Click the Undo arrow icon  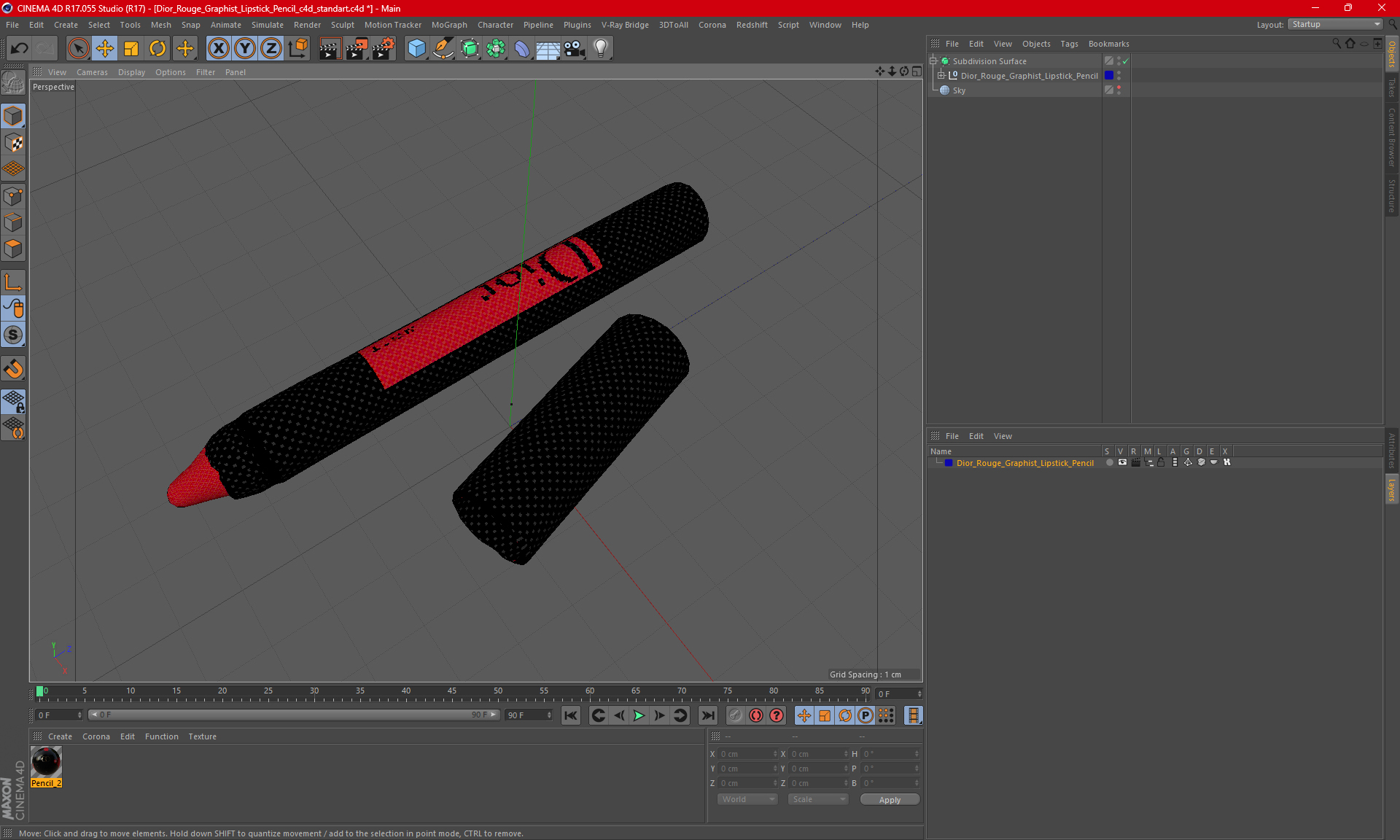pos(20,49)
